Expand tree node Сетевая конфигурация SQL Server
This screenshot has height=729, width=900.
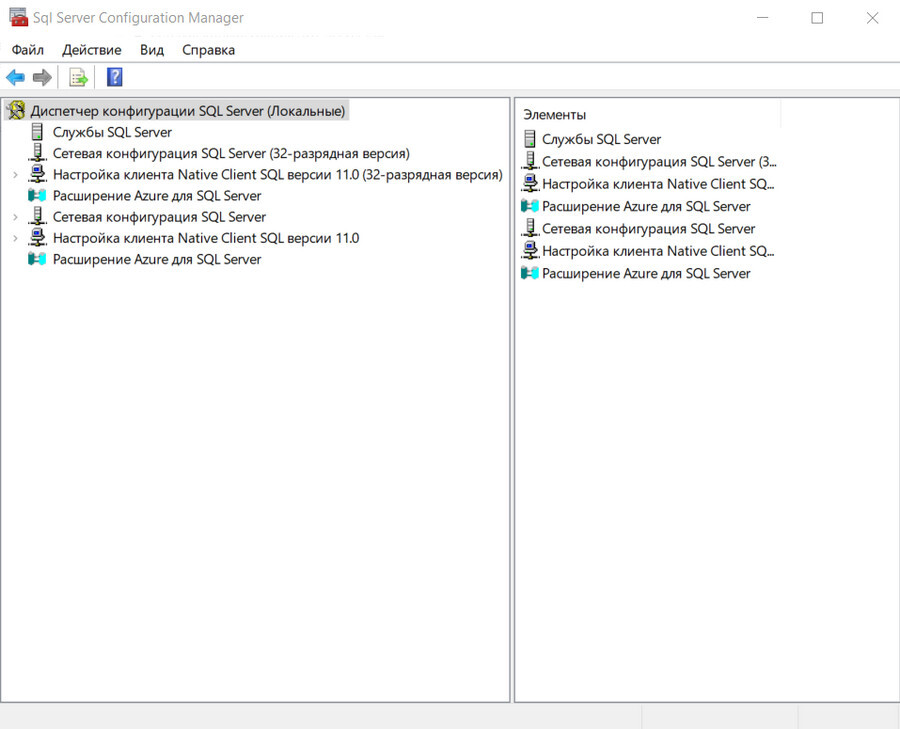click(x=15, y=217)
